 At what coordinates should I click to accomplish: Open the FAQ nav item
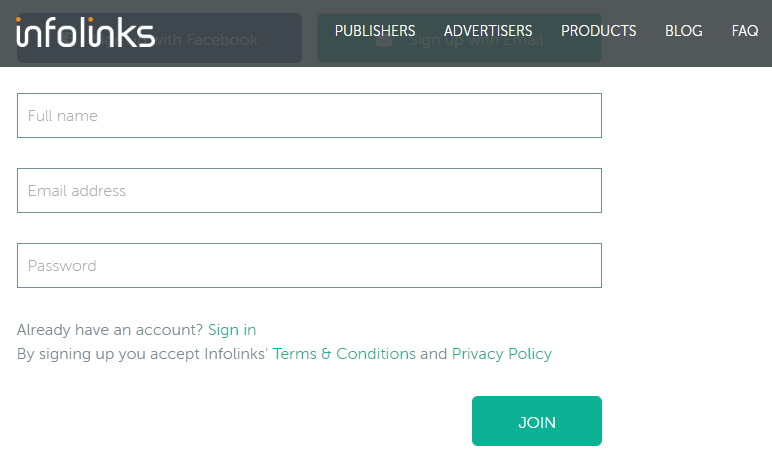tap(744, 31)
